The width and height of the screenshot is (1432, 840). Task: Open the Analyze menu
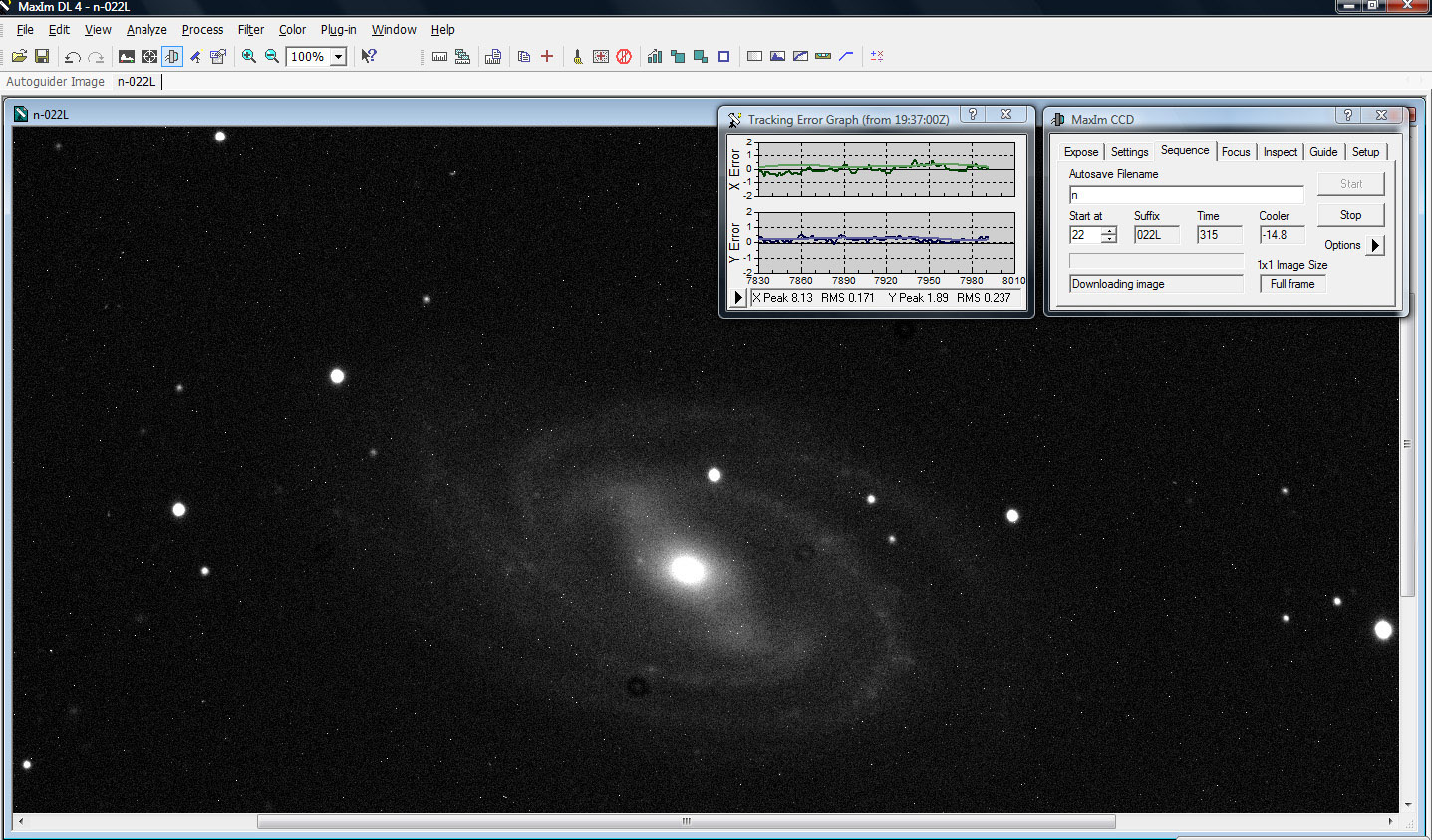[146, 30]
